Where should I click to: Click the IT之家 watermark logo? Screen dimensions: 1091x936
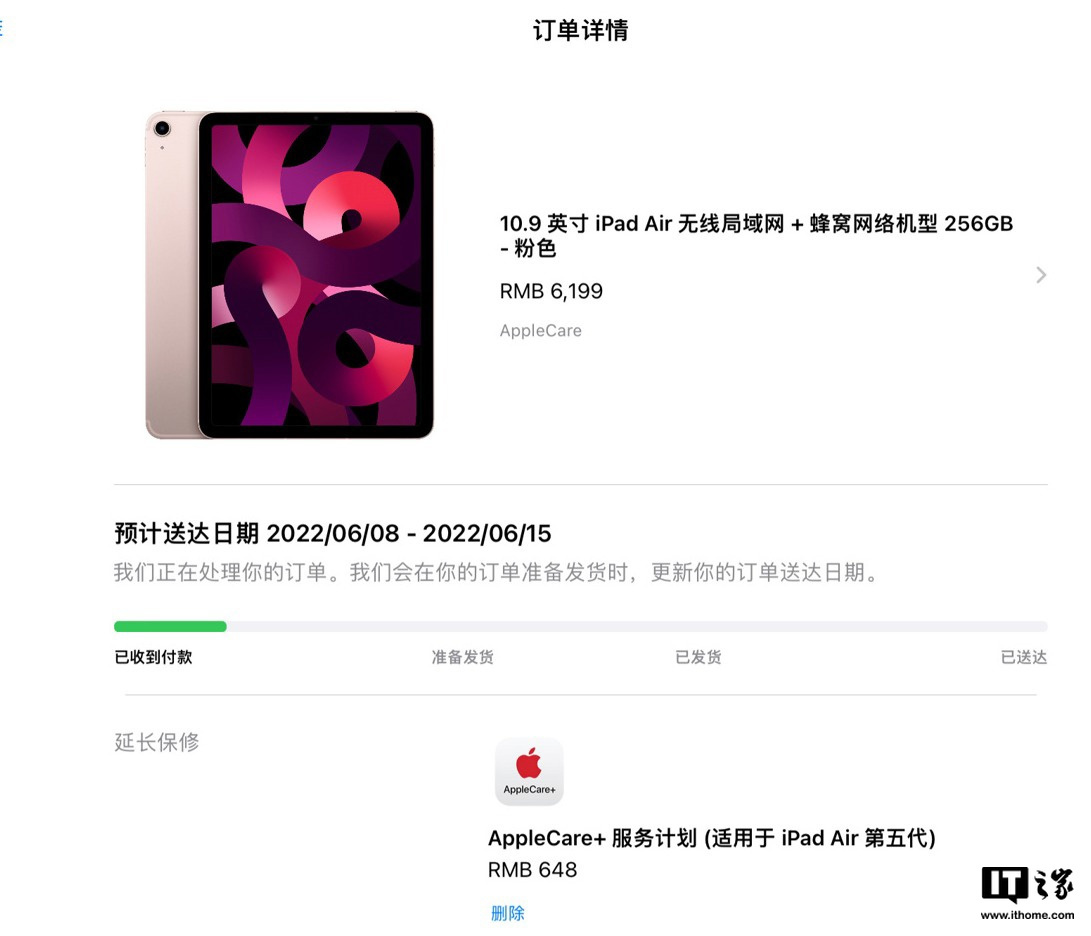pos(1027,885)
